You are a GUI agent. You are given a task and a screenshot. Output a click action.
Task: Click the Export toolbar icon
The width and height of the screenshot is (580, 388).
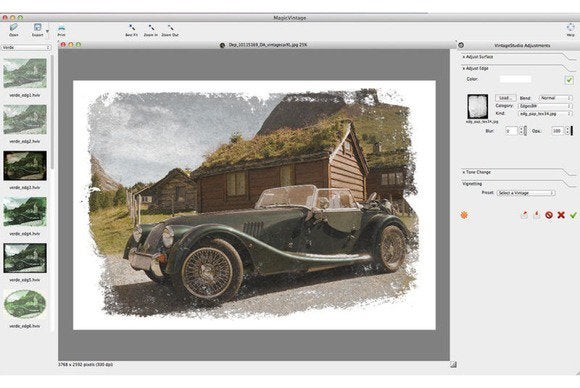click(x=37, y=30)
